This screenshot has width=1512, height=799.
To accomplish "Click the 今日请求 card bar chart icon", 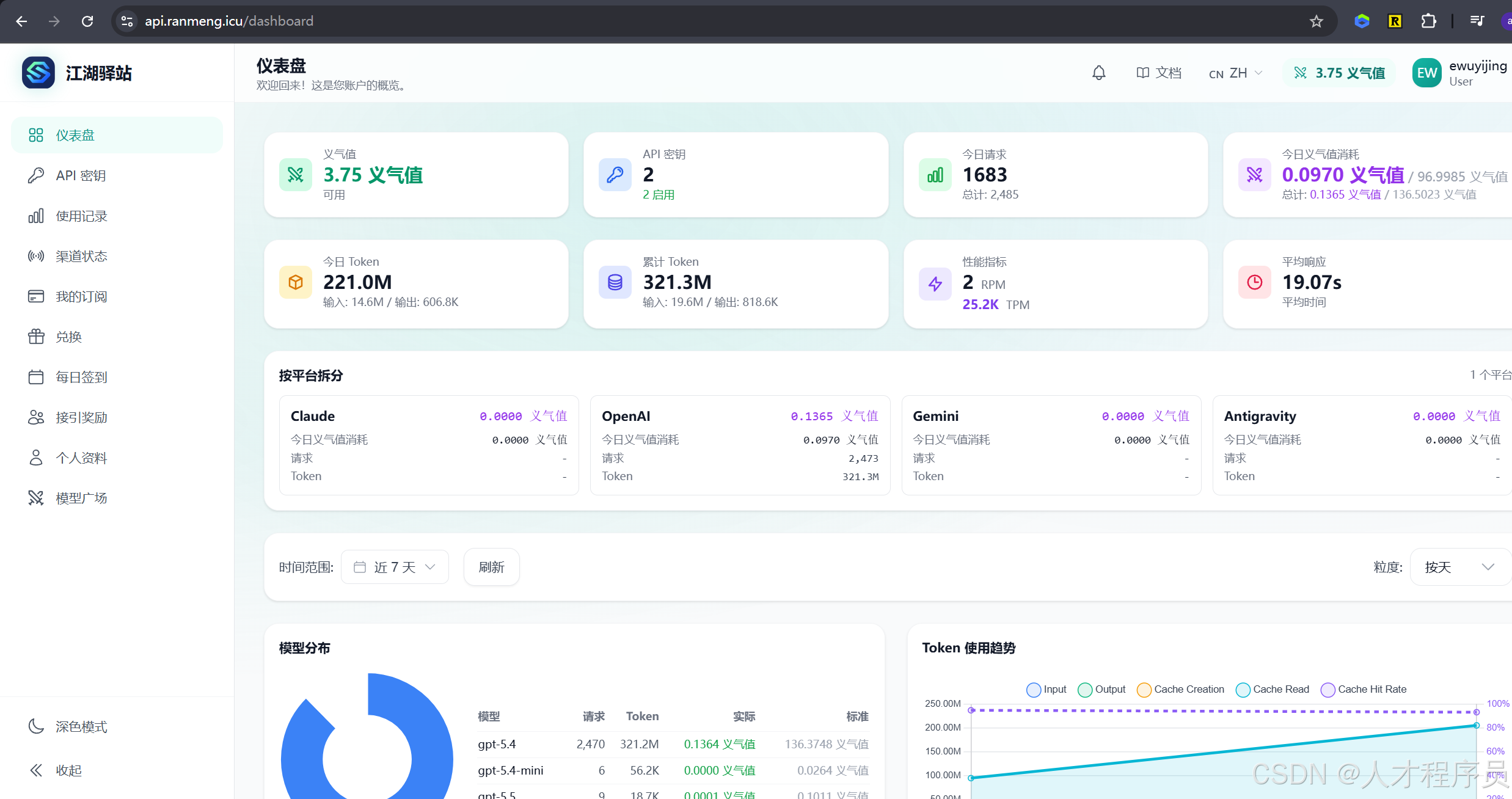I will tap(935, 175).
